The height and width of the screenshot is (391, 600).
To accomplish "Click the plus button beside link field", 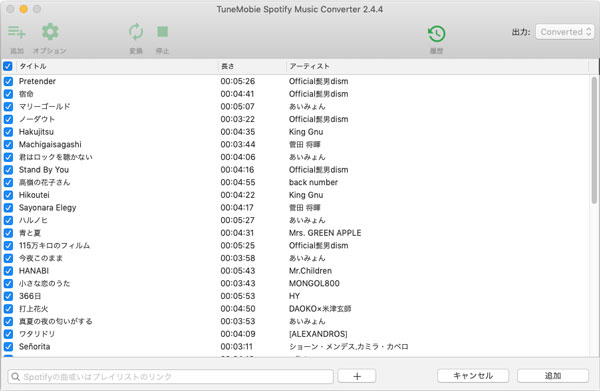I will pyautogui.click(x=357, y=376).
